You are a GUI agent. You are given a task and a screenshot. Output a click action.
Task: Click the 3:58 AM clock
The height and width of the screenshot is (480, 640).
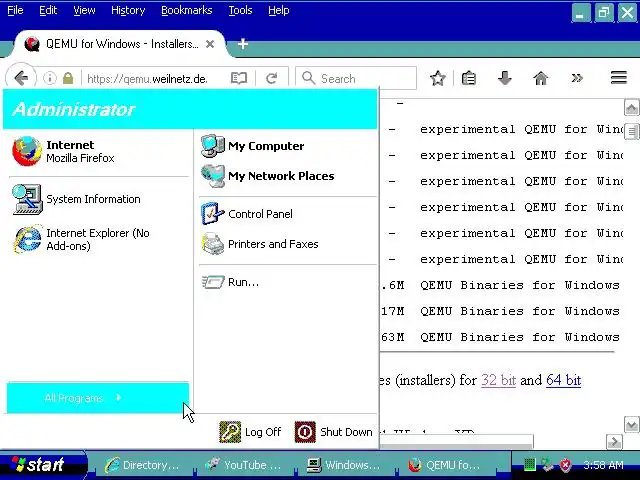click(x=603, y=465)
